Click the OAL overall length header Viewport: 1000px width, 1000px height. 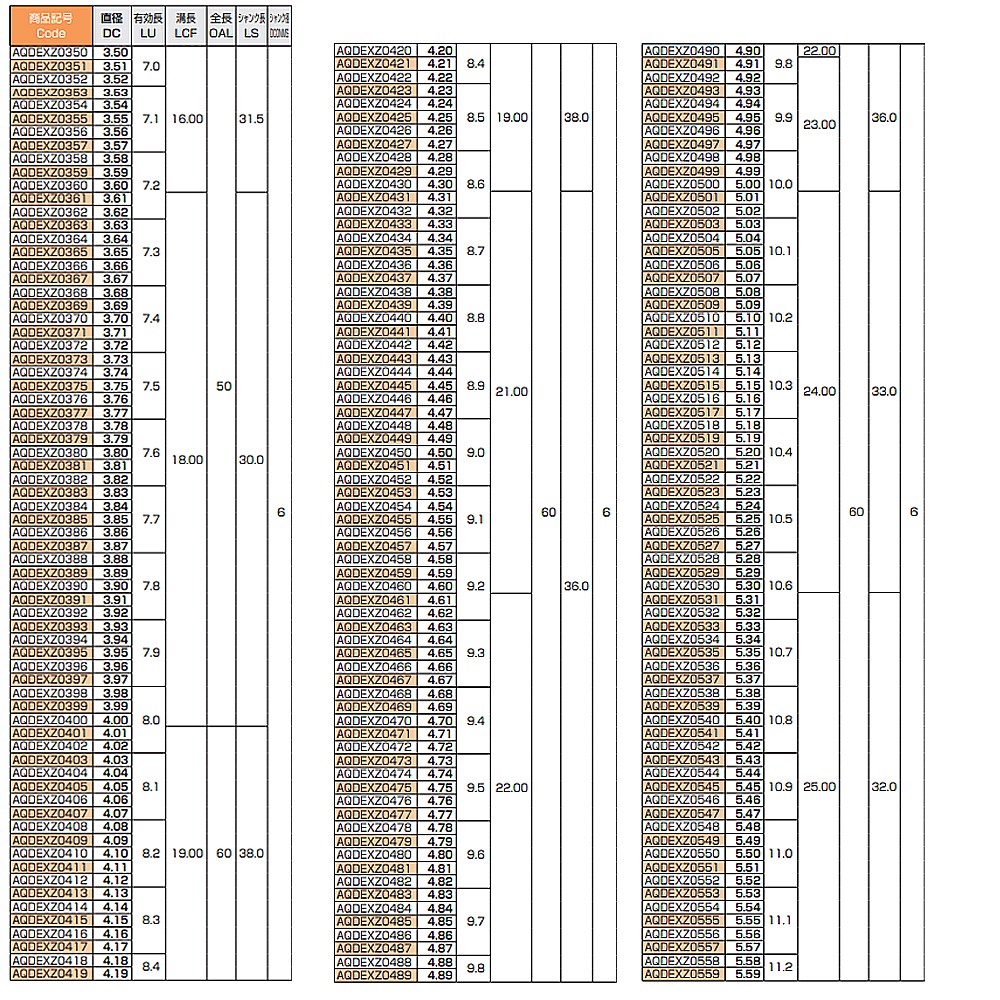(223, 25)
